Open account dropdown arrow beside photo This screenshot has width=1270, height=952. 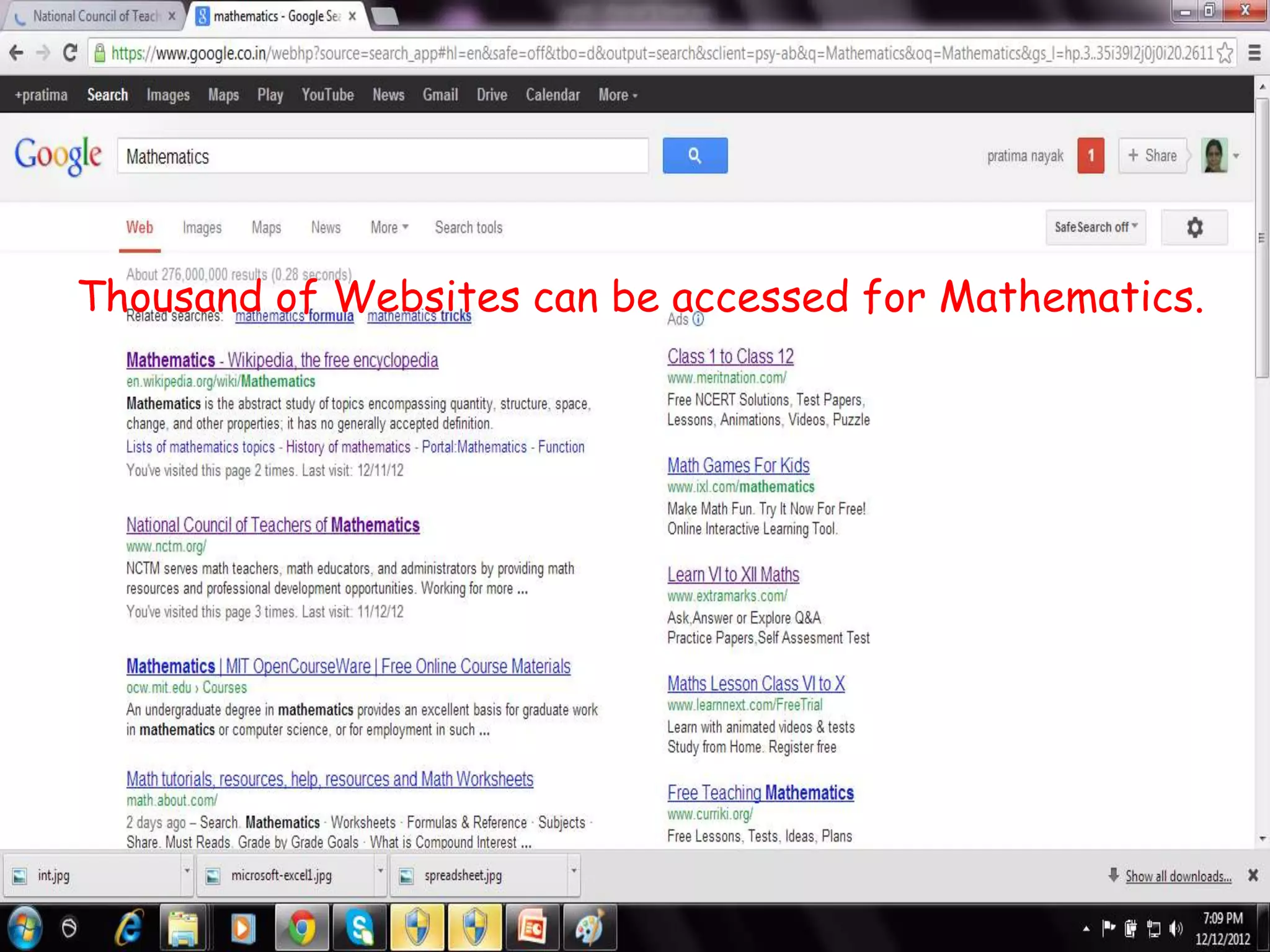1236,156
